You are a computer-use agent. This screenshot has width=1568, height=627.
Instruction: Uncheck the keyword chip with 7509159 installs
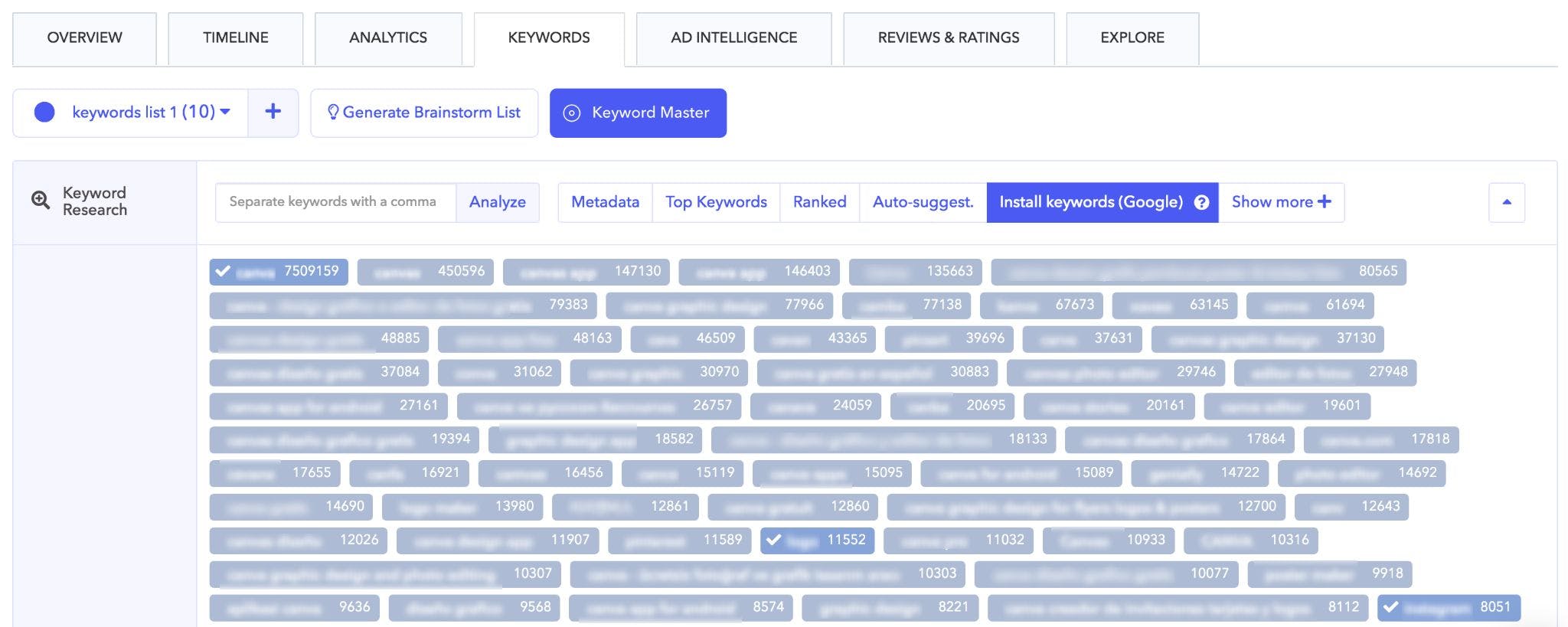point(279,272)
